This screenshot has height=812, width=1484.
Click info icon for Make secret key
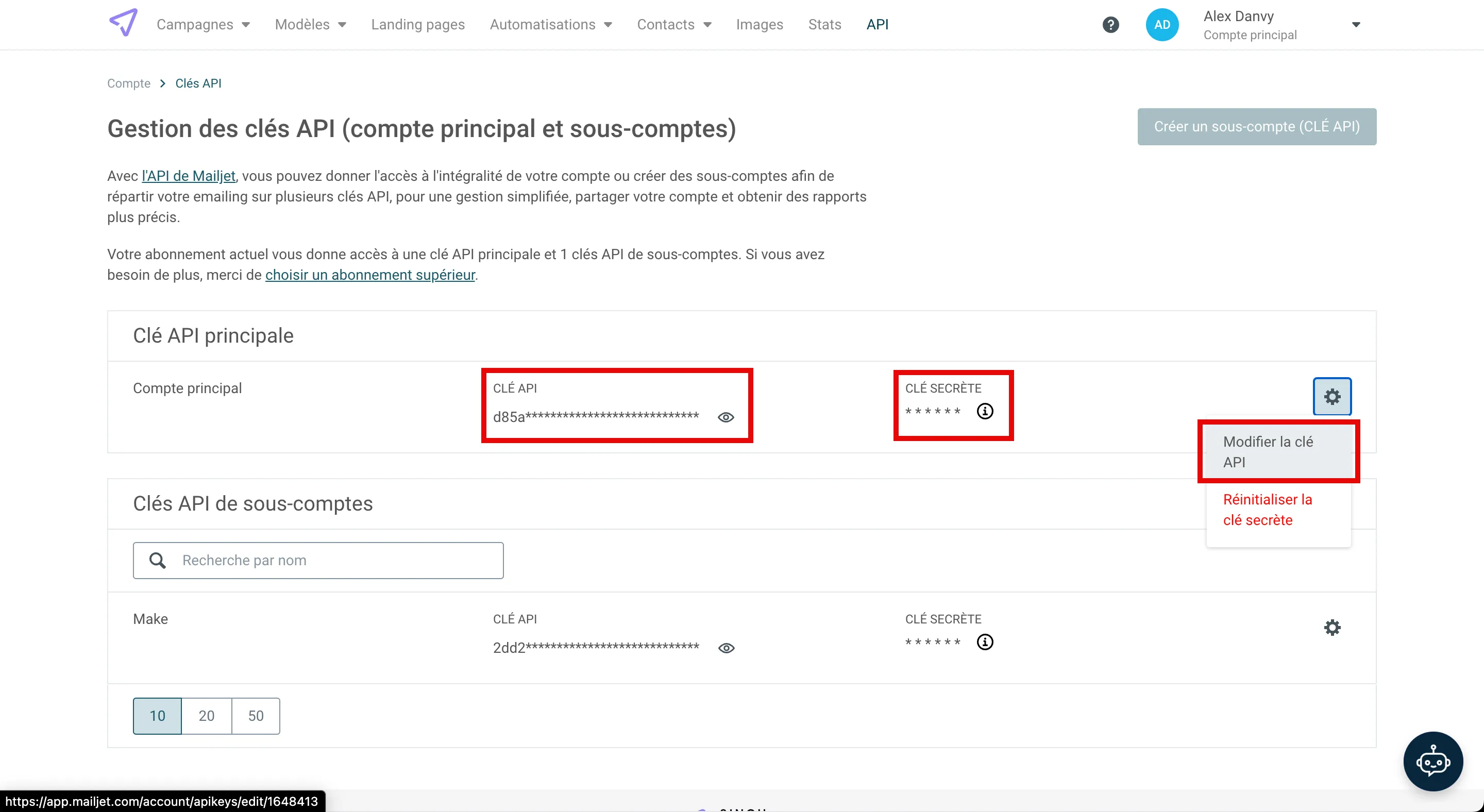coord(985,642)
